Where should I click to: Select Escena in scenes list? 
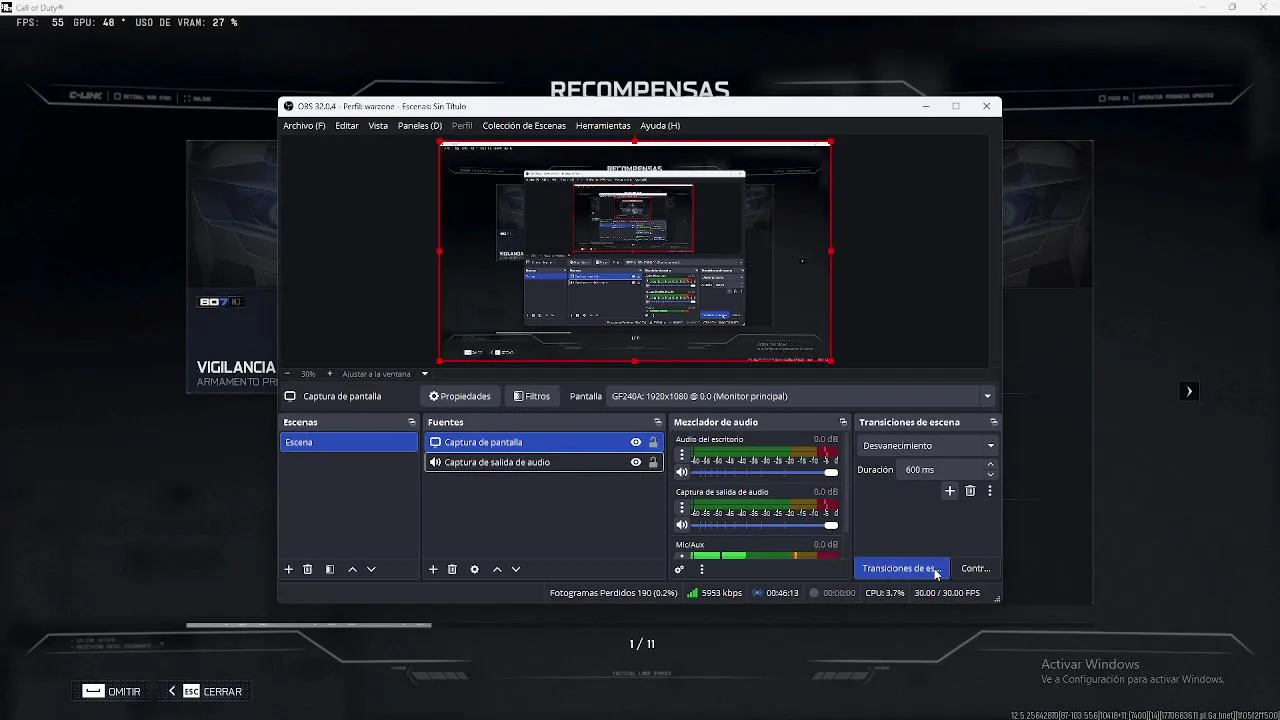pos(349,442)
